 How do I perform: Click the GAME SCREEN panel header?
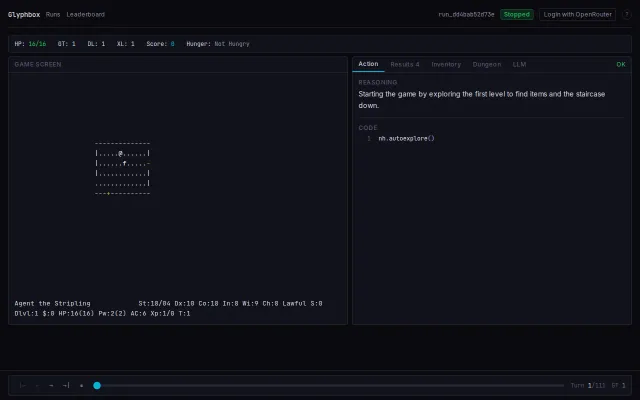pos(38,64)
